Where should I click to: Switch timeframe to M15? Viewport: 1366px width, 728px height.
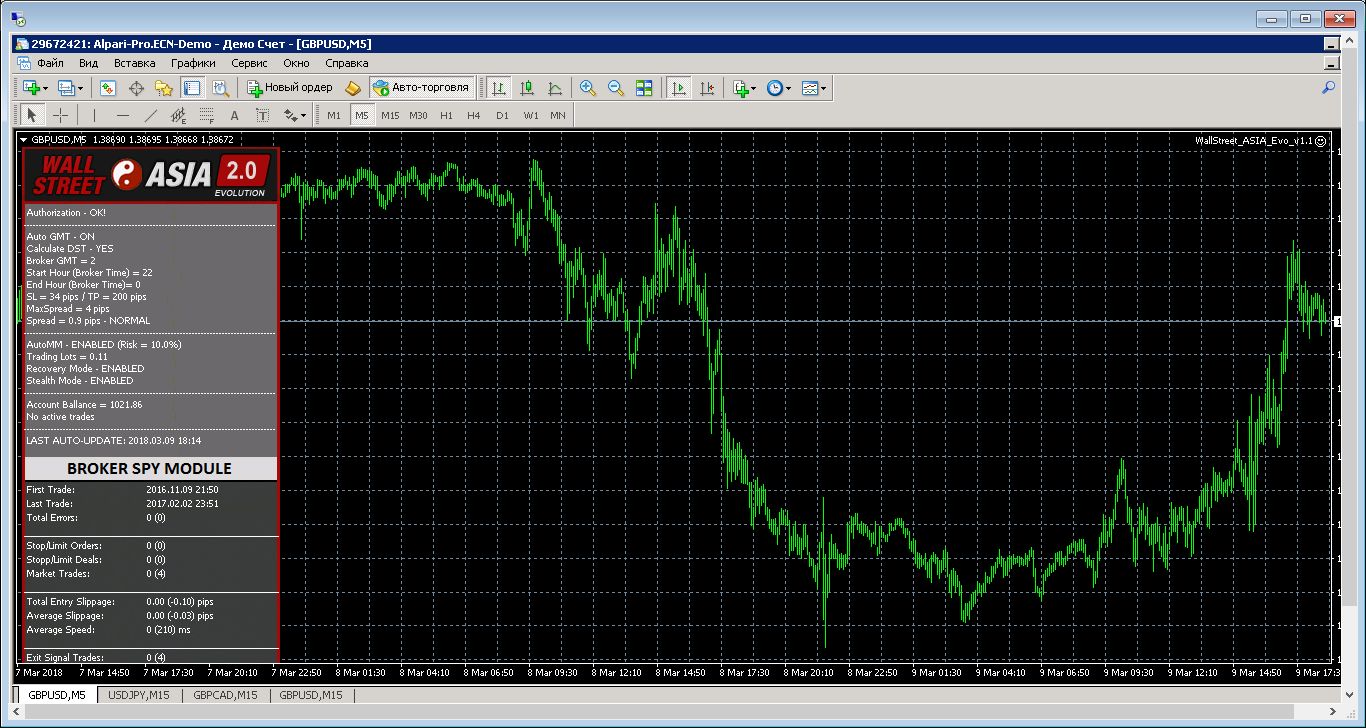coord(390,115)
